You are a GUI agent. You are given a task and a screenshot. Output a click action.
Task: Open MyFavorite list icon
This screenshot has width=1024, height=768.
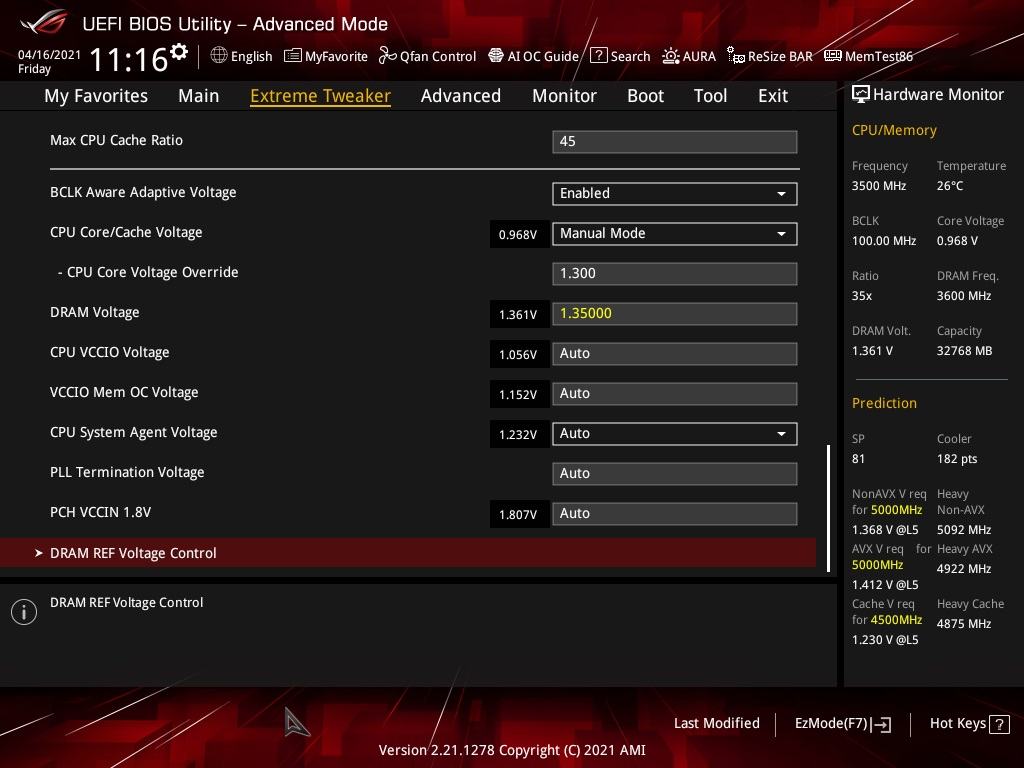pyautogui.click(x=293, y=56)
